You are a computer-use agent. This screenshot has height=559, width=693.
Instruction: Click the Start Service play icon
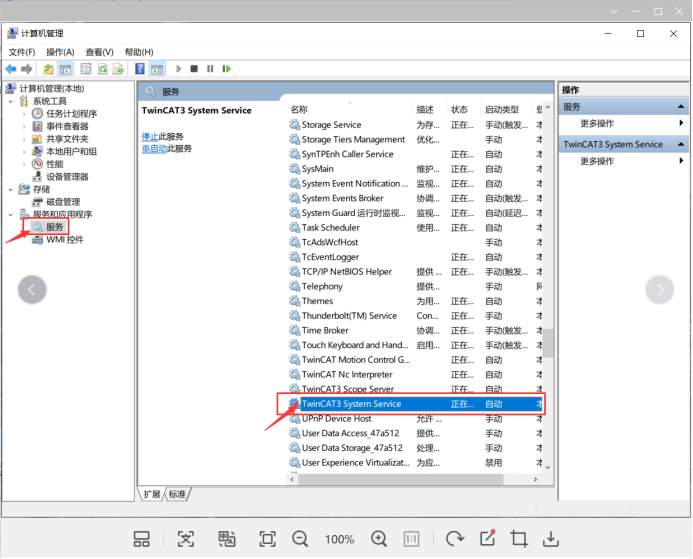pos(179,69)
